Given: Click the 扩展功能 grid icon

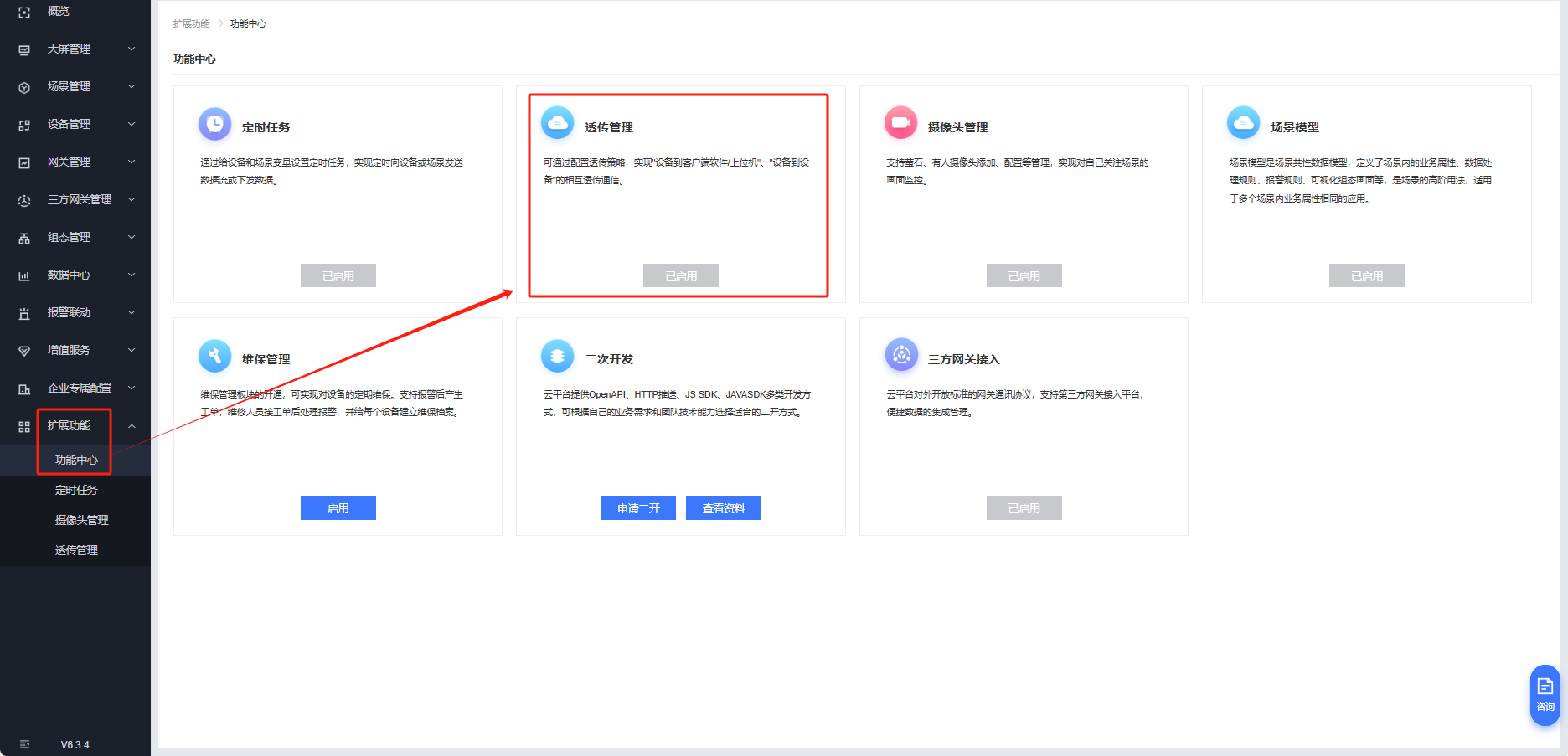Looking at the screenshot, I should (x=24, y=427).
